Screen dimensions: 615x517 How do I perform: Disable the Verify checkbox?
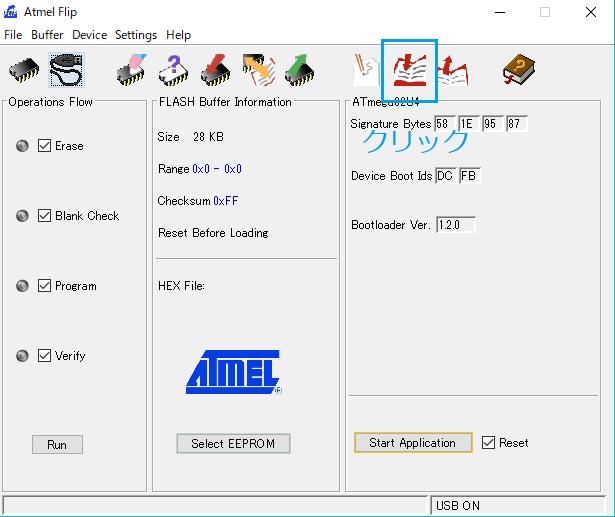point(44,355)
